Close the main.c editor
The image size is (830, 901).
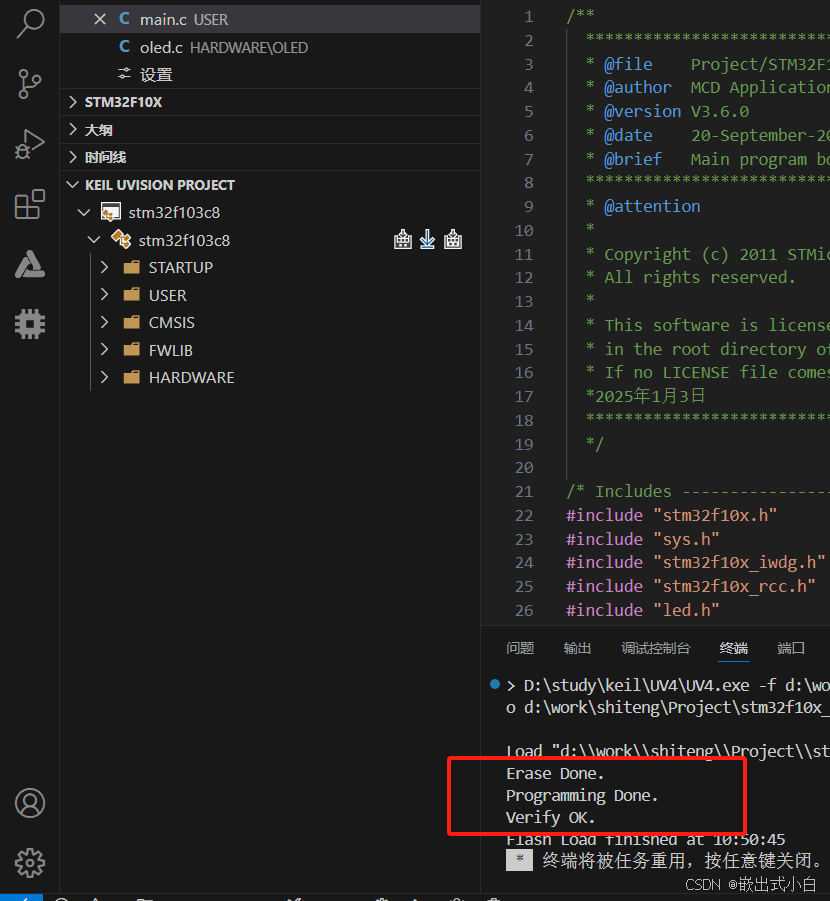coord(100,19)
